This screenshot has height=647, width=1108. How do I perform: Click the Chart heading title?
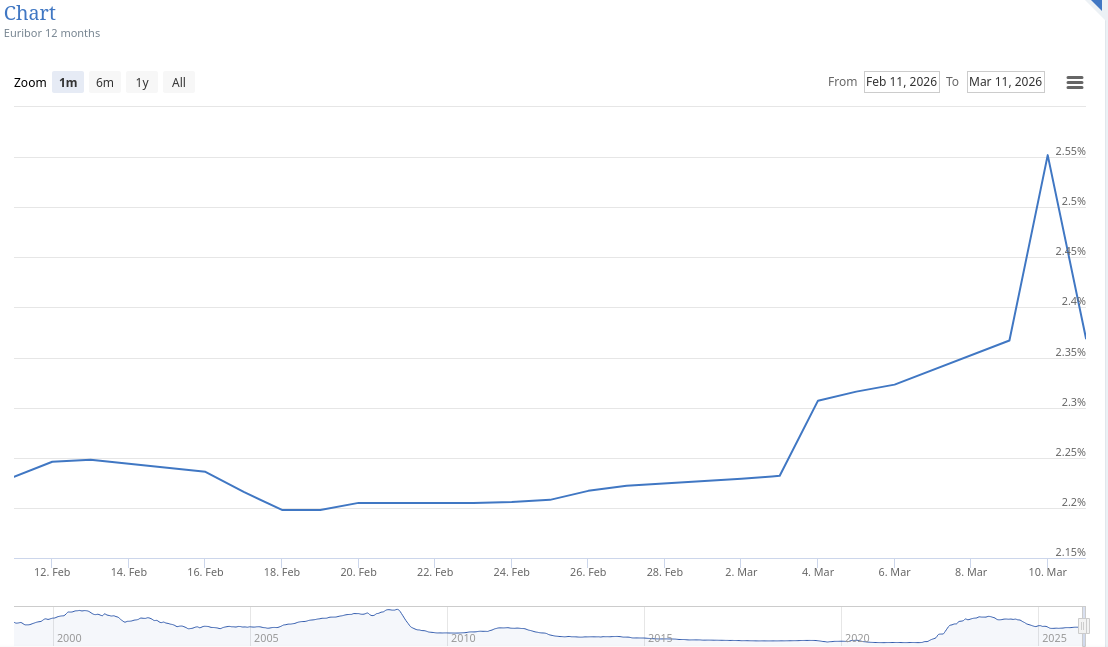coord(30,13)
